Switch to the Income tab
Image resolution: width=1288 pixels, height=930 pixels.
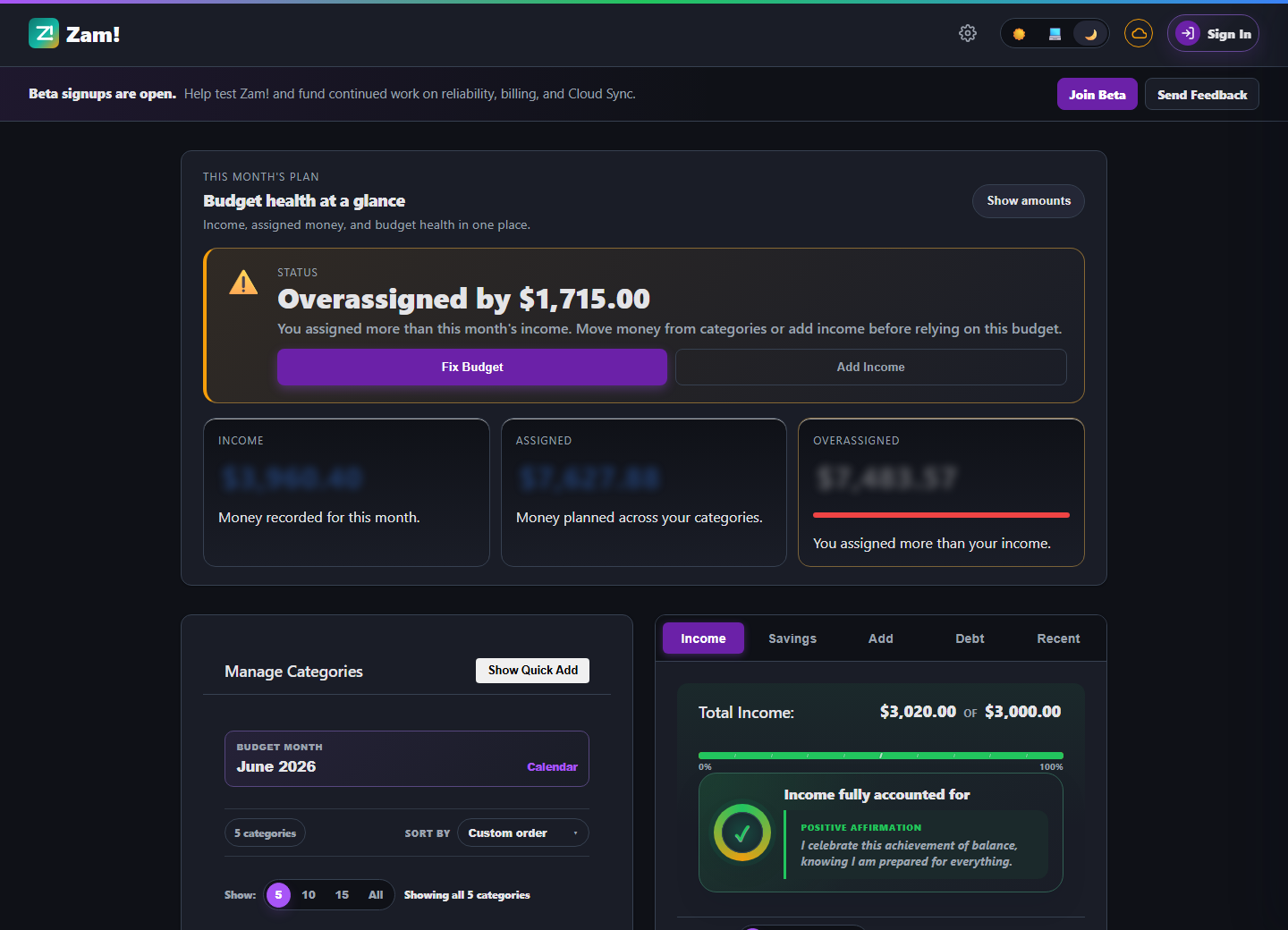[x=703, y=638]
